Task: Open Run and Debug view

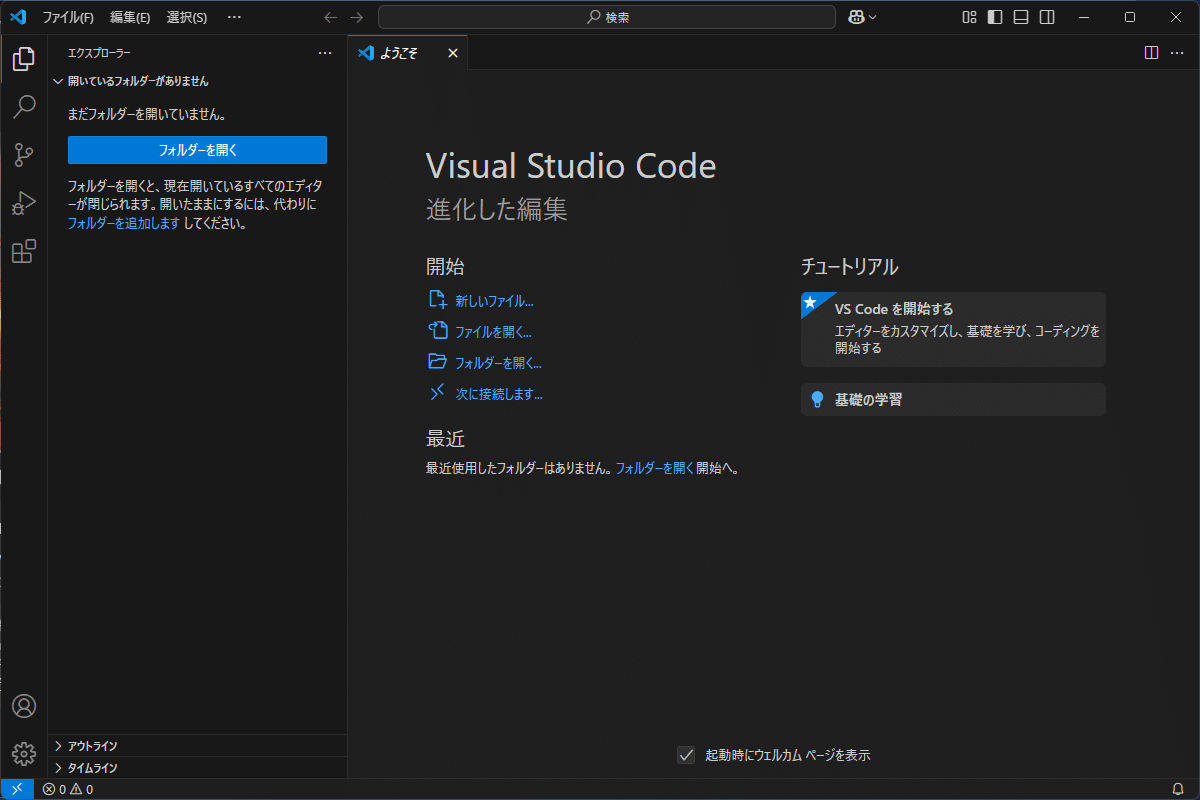Action: (x=24, y=203)
